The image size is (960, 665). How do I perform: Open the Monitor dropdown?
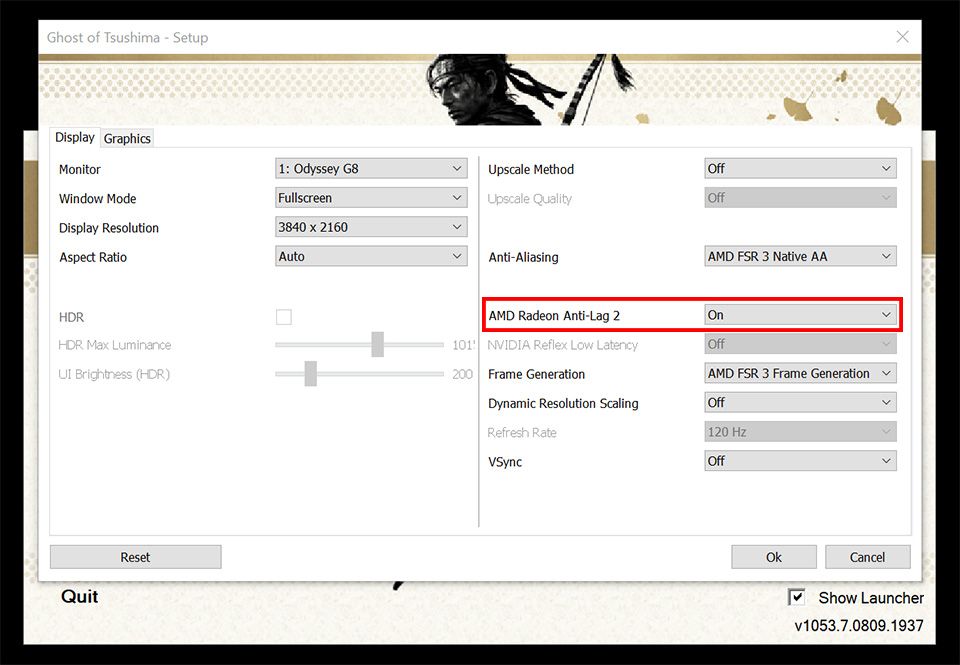371,168
